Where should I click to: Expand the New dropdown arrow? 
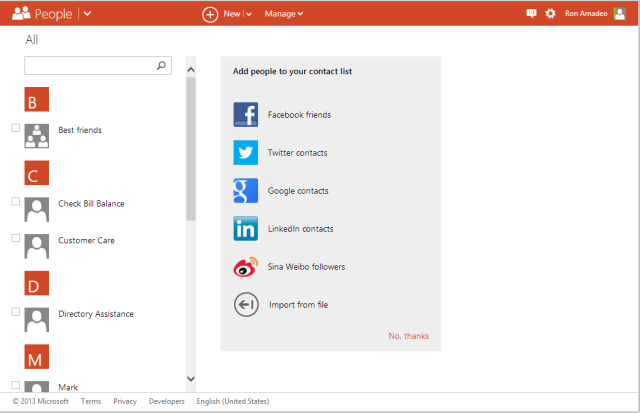coord(249,14)
